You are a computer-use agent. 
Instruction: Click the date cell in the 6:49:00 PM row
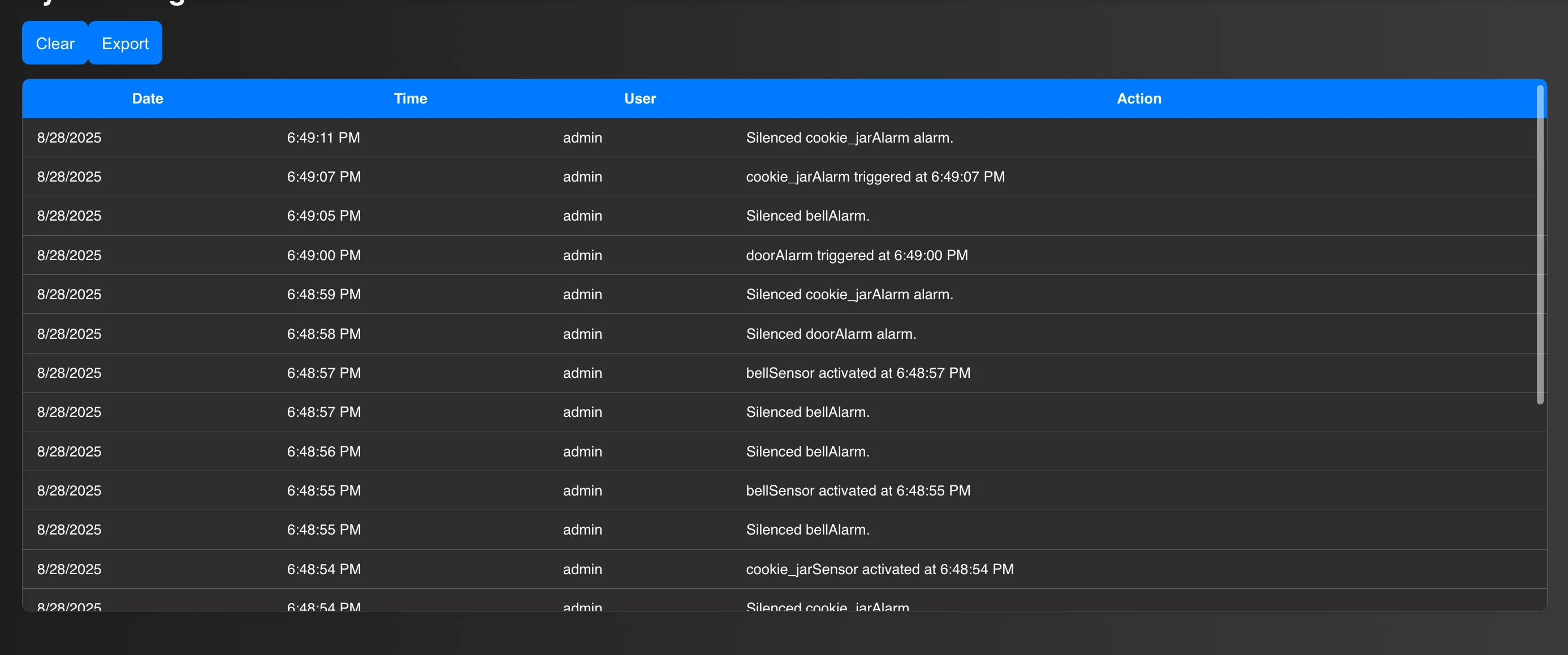[x=69, y=255]
